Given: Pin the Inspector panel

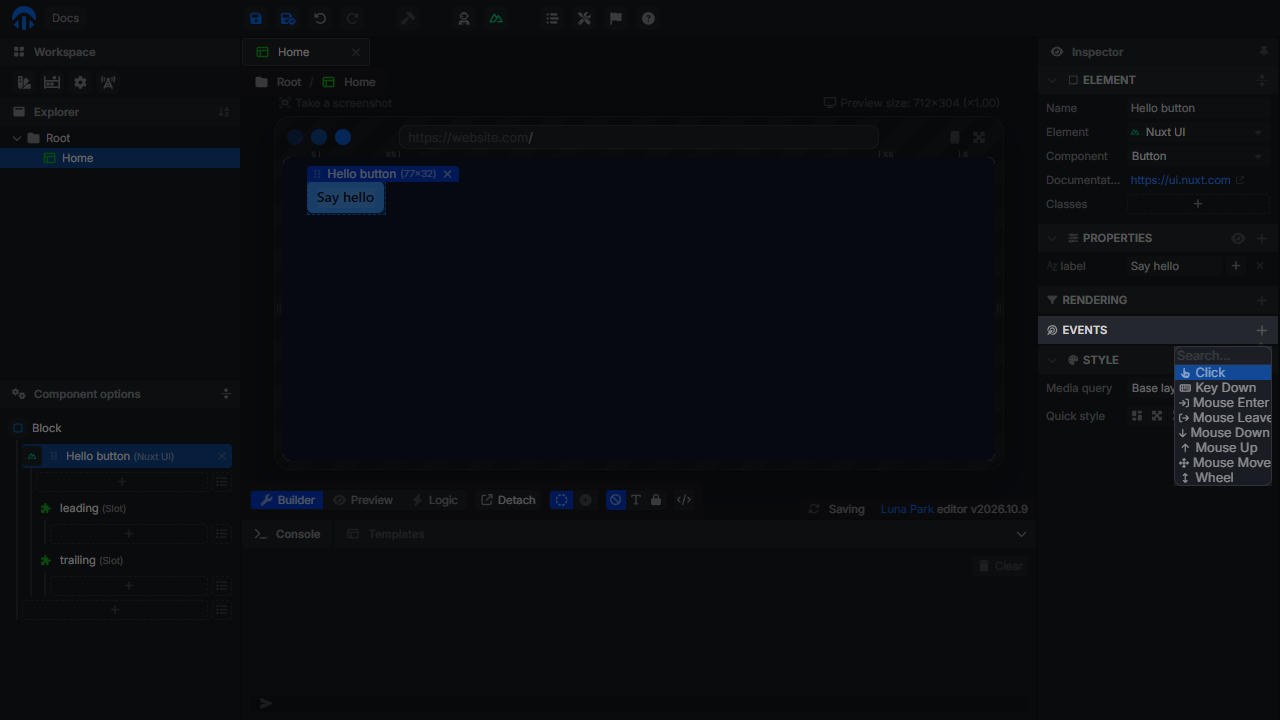Looking at the screenshot, I should pos(1264,51).
